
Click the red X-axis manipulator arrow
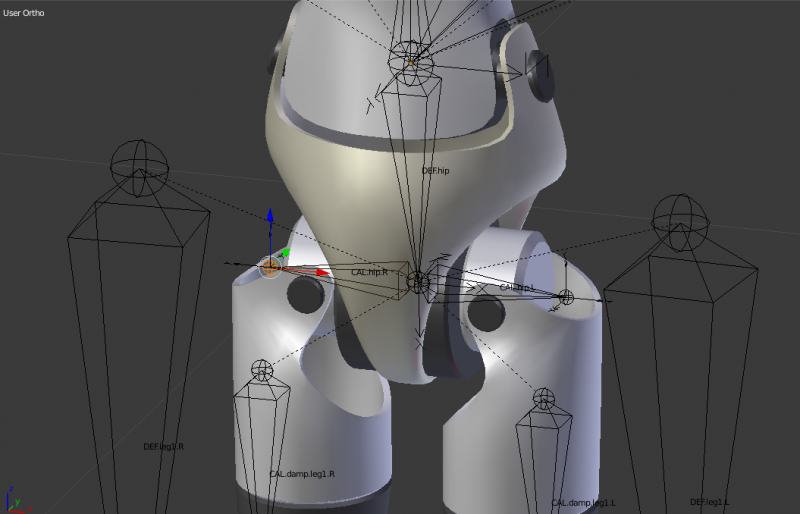[x=321, y=272]
